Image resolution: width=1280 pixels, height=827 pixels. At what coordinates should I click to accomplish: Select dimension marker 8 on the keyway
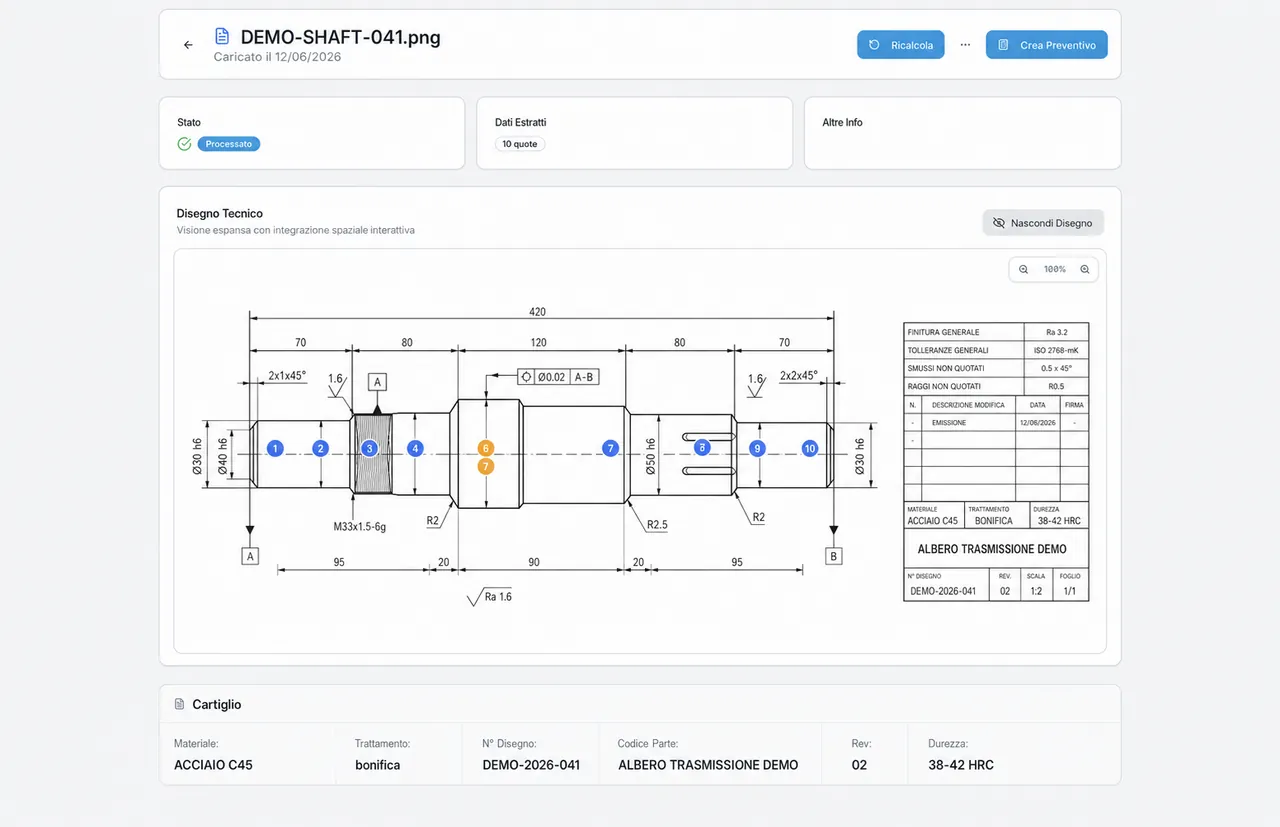tap(702, 449)
